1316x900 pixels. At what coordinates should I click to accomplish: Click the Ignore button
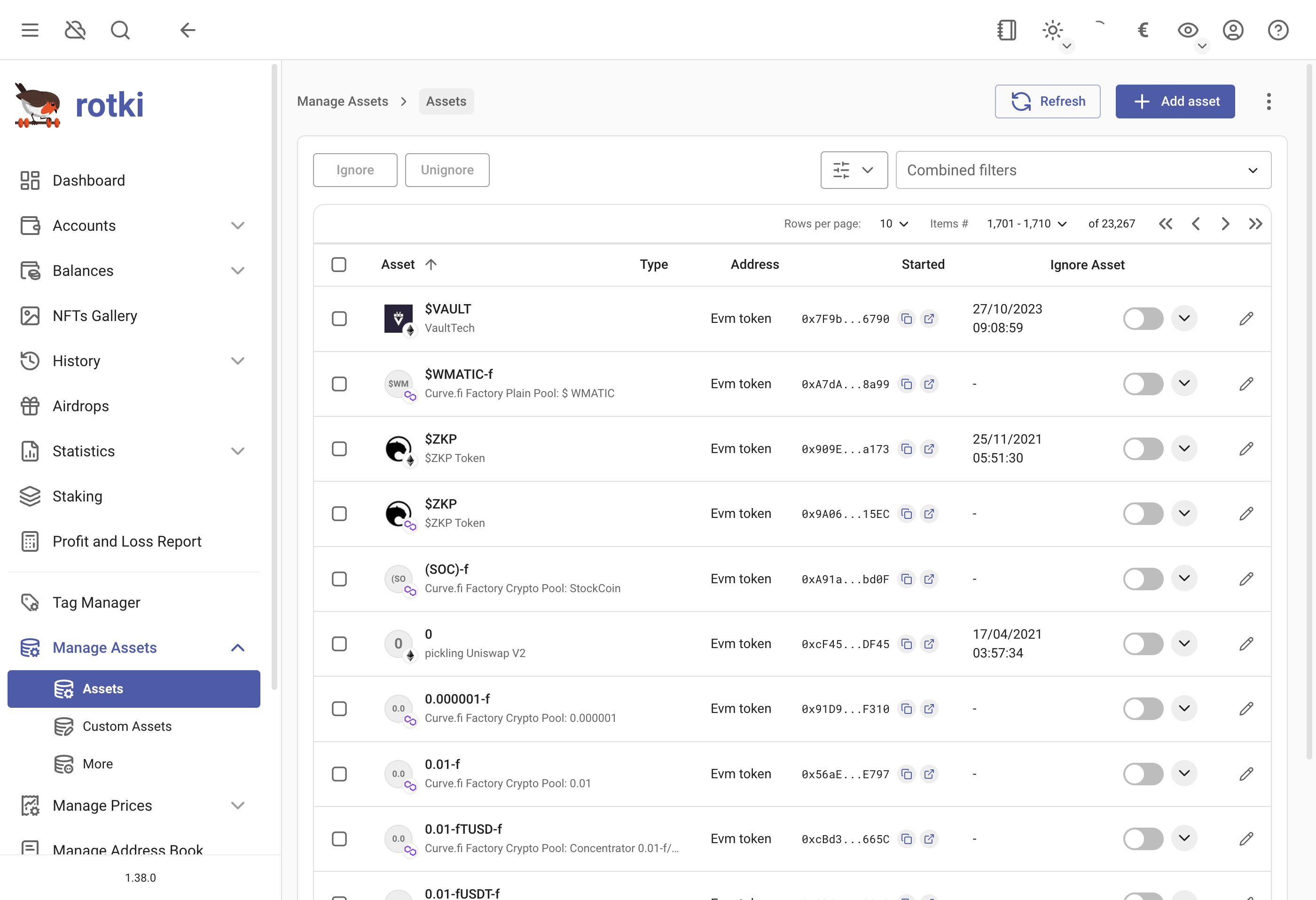point(355,170)
